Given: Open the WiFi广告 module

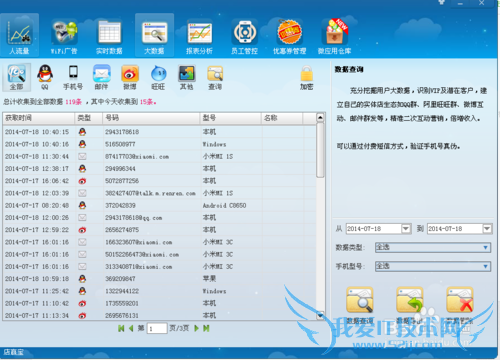Looking at the screenshot, I should 64,36.
